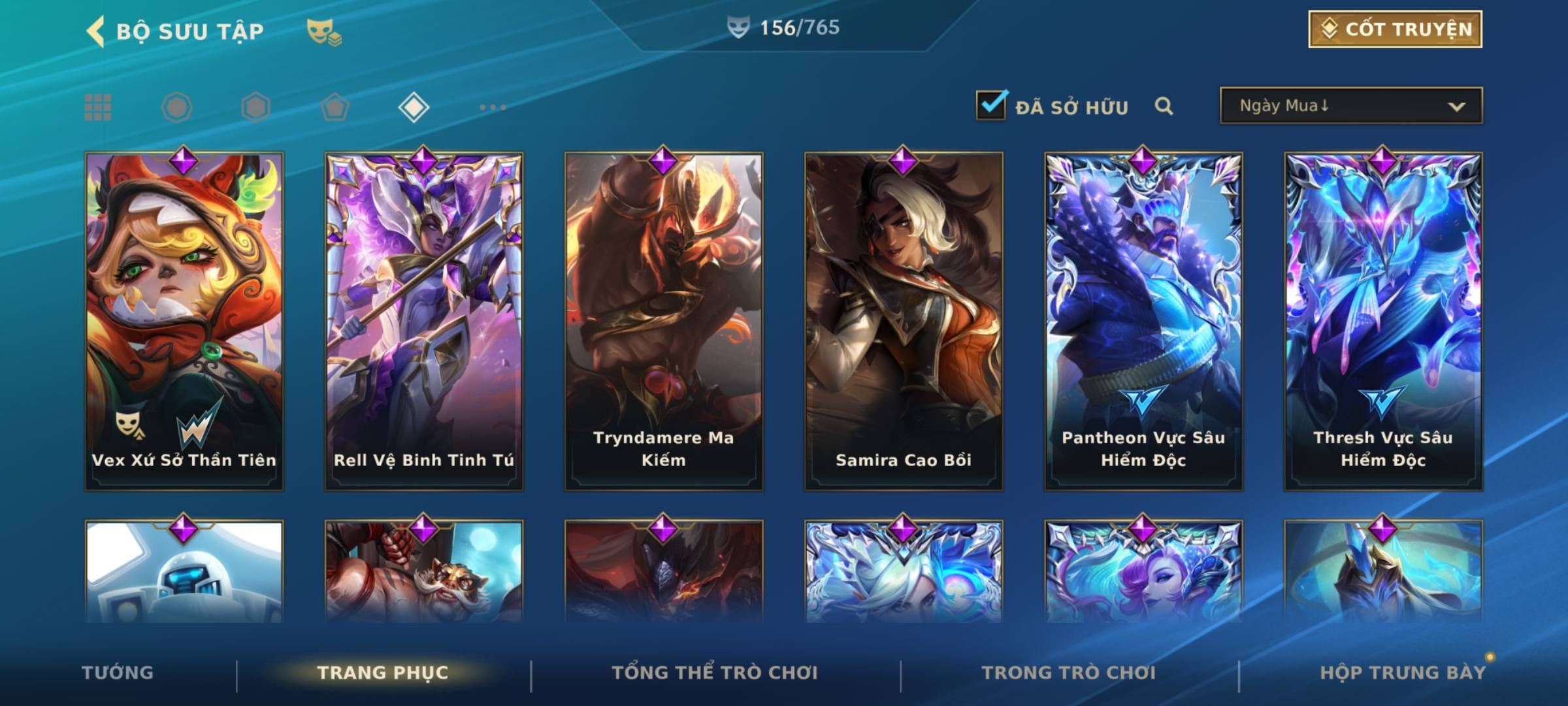Select the Samira Cao Bồi skin card
The width and height of the screenshot is (1568, 706).
tap(904, 322)
